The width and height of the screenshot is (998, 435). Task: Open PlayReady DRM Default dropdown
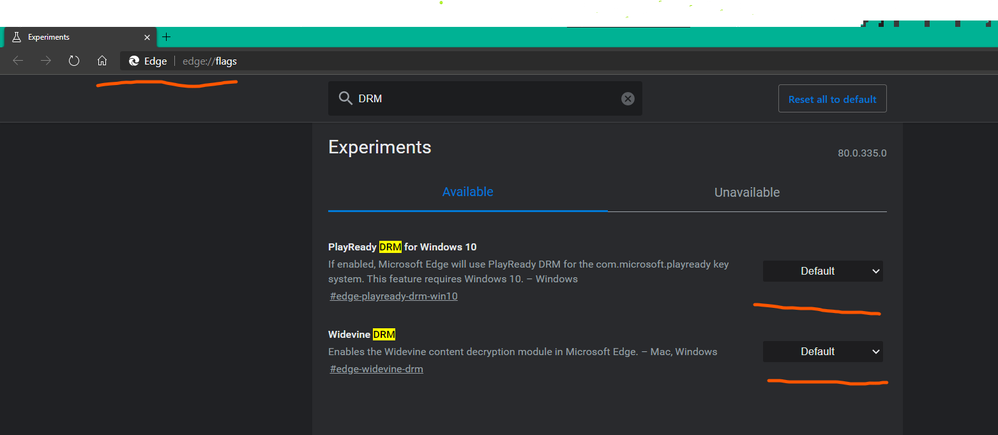(822, 271)
